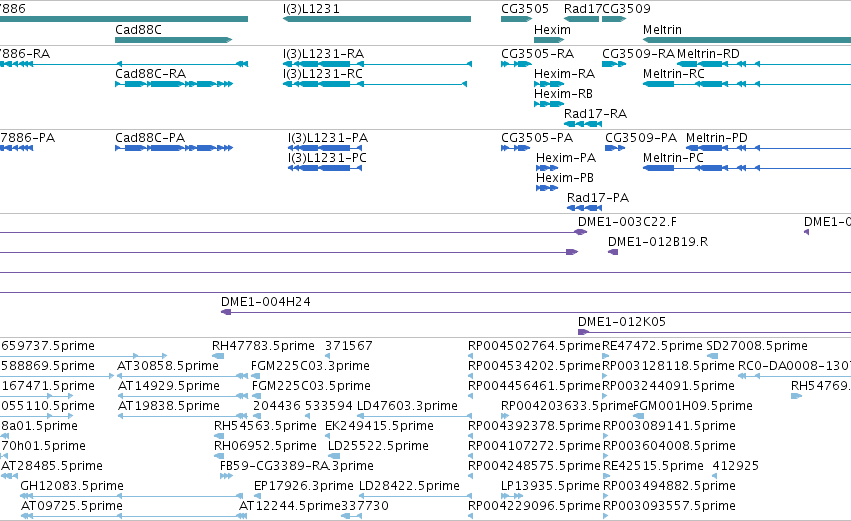Select the FGM225C03.5prime EST label
The image size is (851, 521).
point(312,386)
